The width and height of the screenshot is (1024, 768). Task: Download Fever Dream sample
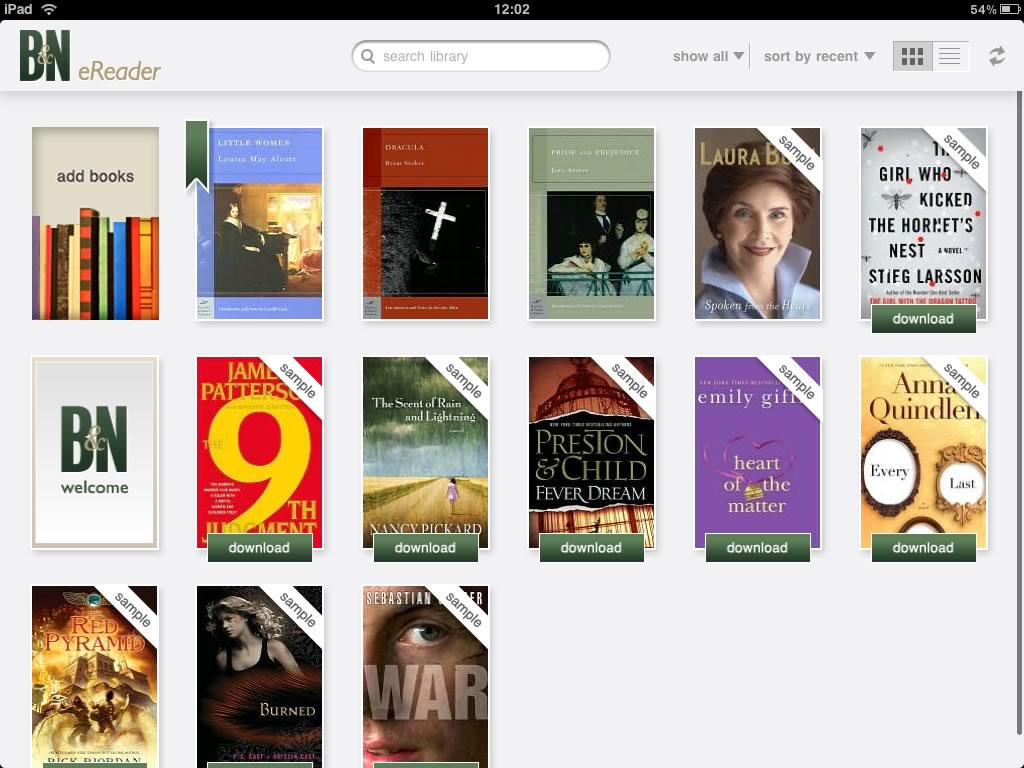(592, 548)
